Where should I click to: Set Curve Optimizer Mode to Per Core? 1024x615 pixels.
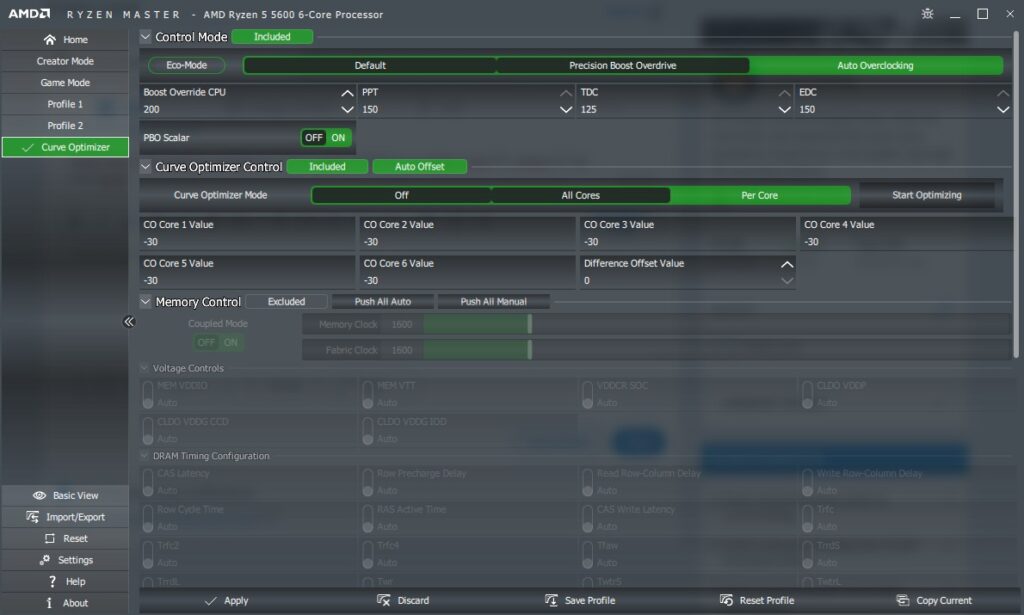(760, 195)
